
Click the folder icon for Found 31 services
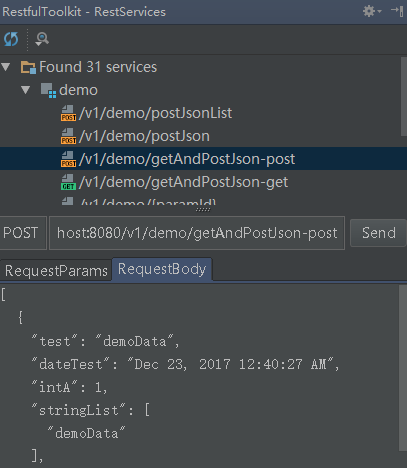point(28,67)
